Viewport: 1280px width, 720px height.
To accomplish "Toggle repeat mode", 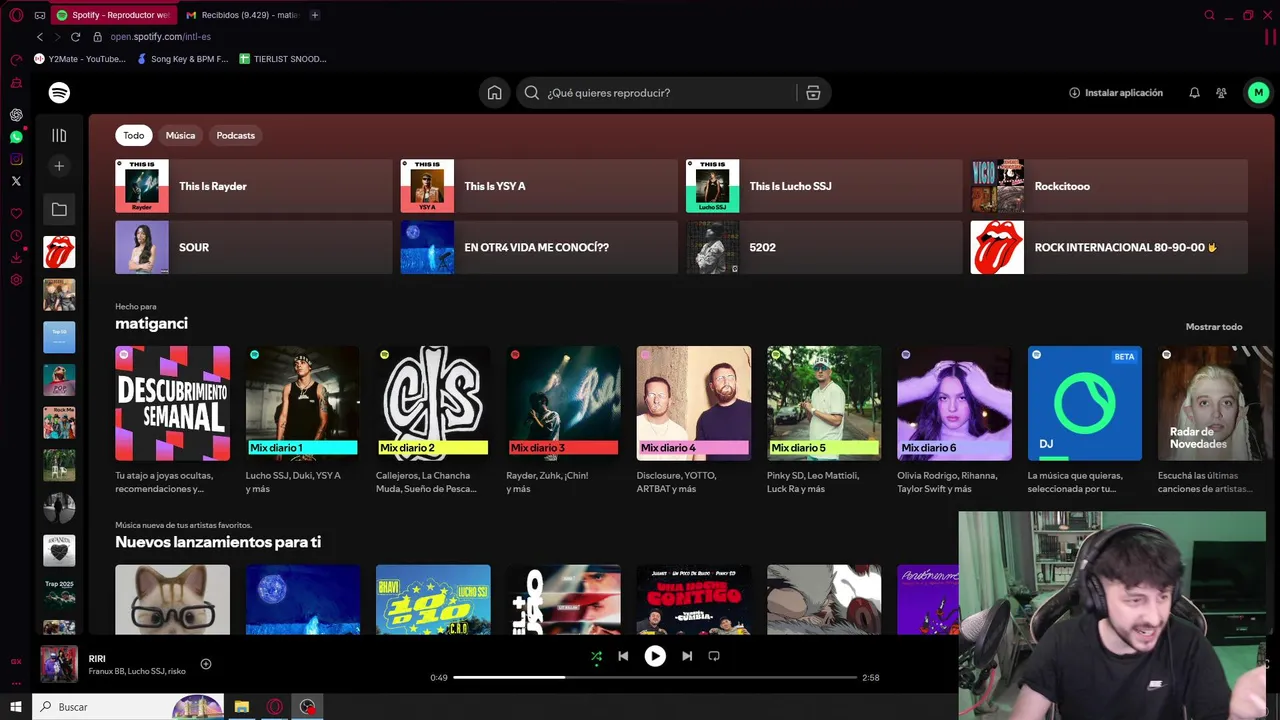I will 714,656.
